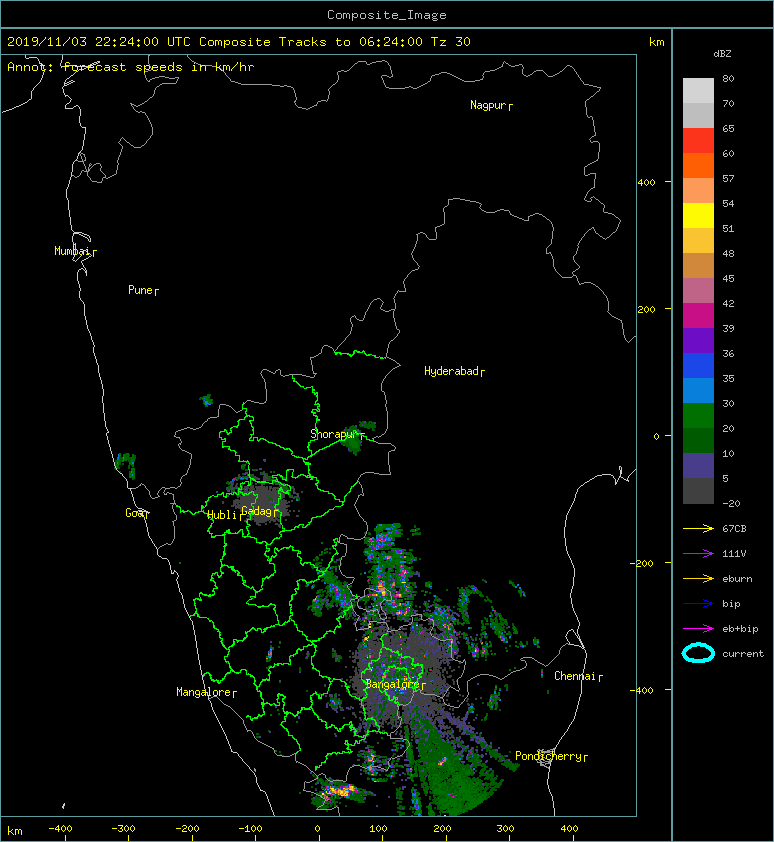774x842 pixels.
Task: Click the eb+bip magenta arrow legend icon
Action: [698, 629]
